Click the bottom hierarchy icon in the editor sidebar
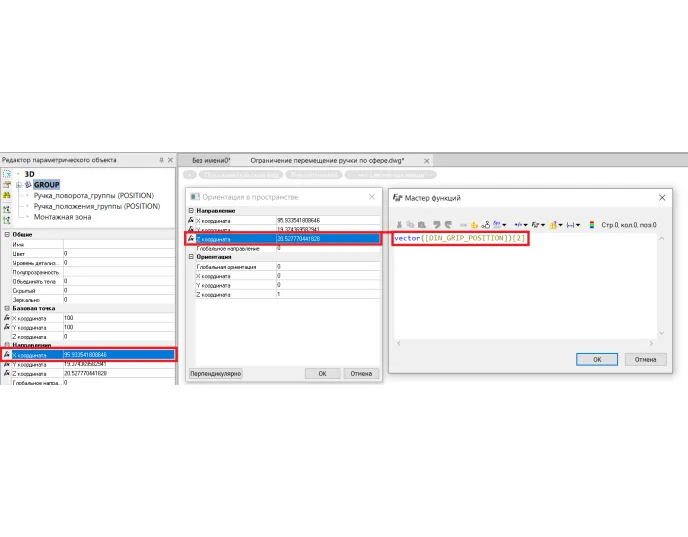The height and width of the screenshot is (537, 688). (7, 220)
